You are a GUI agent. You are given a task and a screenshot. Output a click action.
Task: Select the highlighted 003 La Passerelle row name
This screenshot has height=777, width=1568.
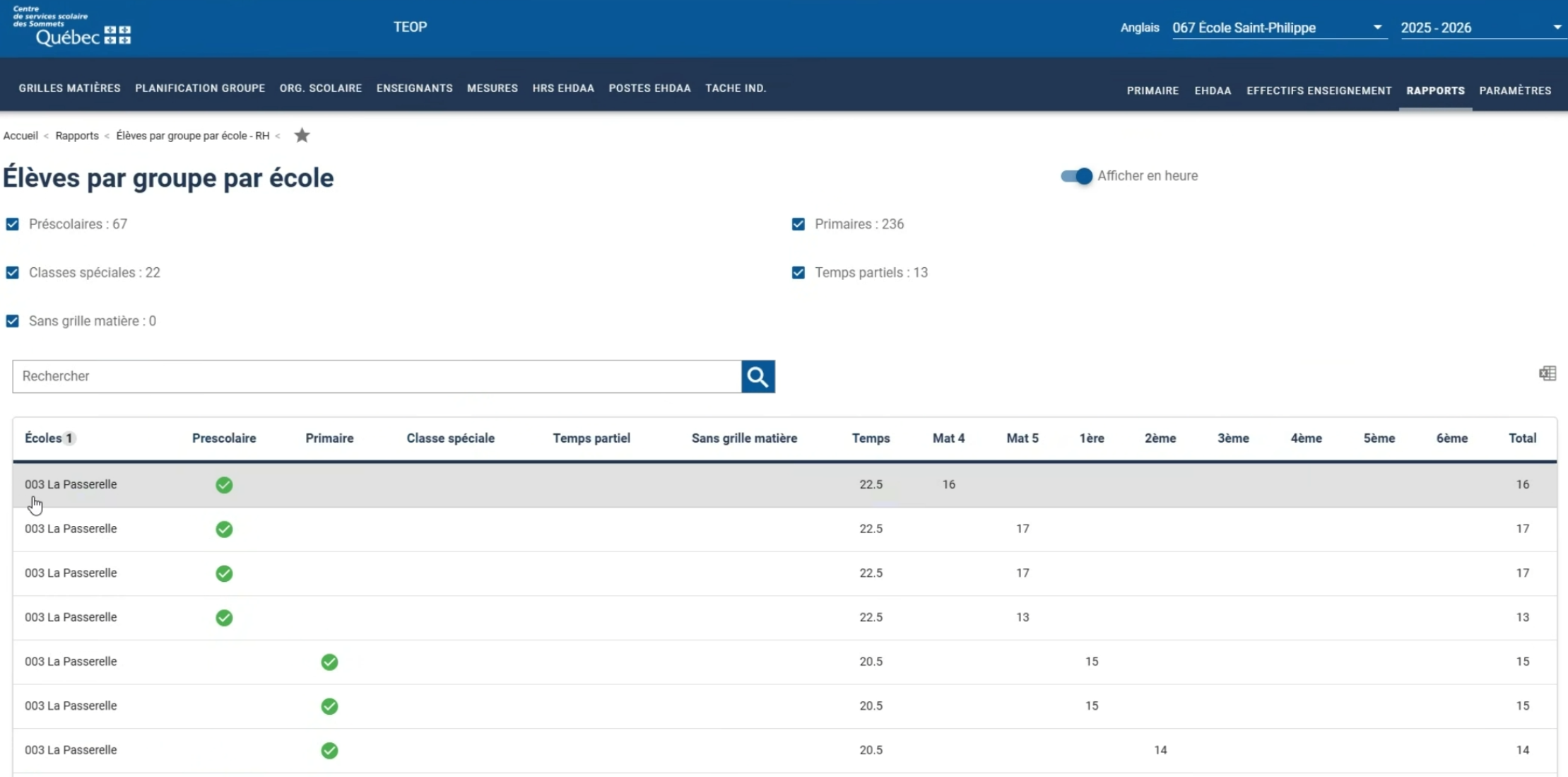coord(71,485)
